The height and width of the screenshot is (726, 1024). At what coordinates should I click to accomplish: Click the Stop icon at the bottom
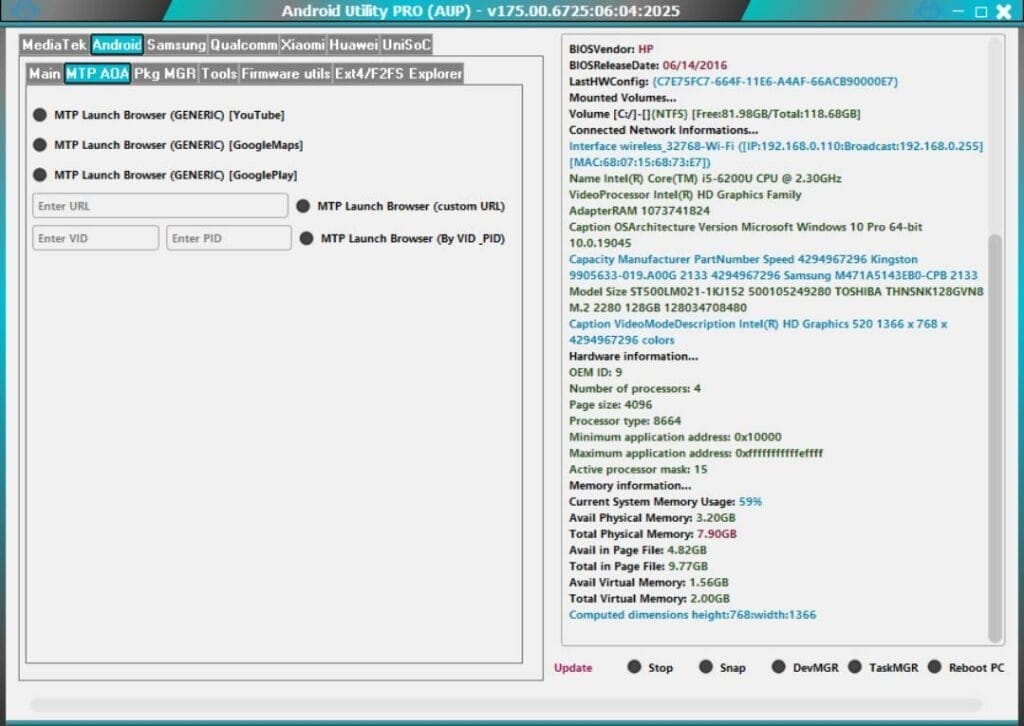tap(634, 667)
